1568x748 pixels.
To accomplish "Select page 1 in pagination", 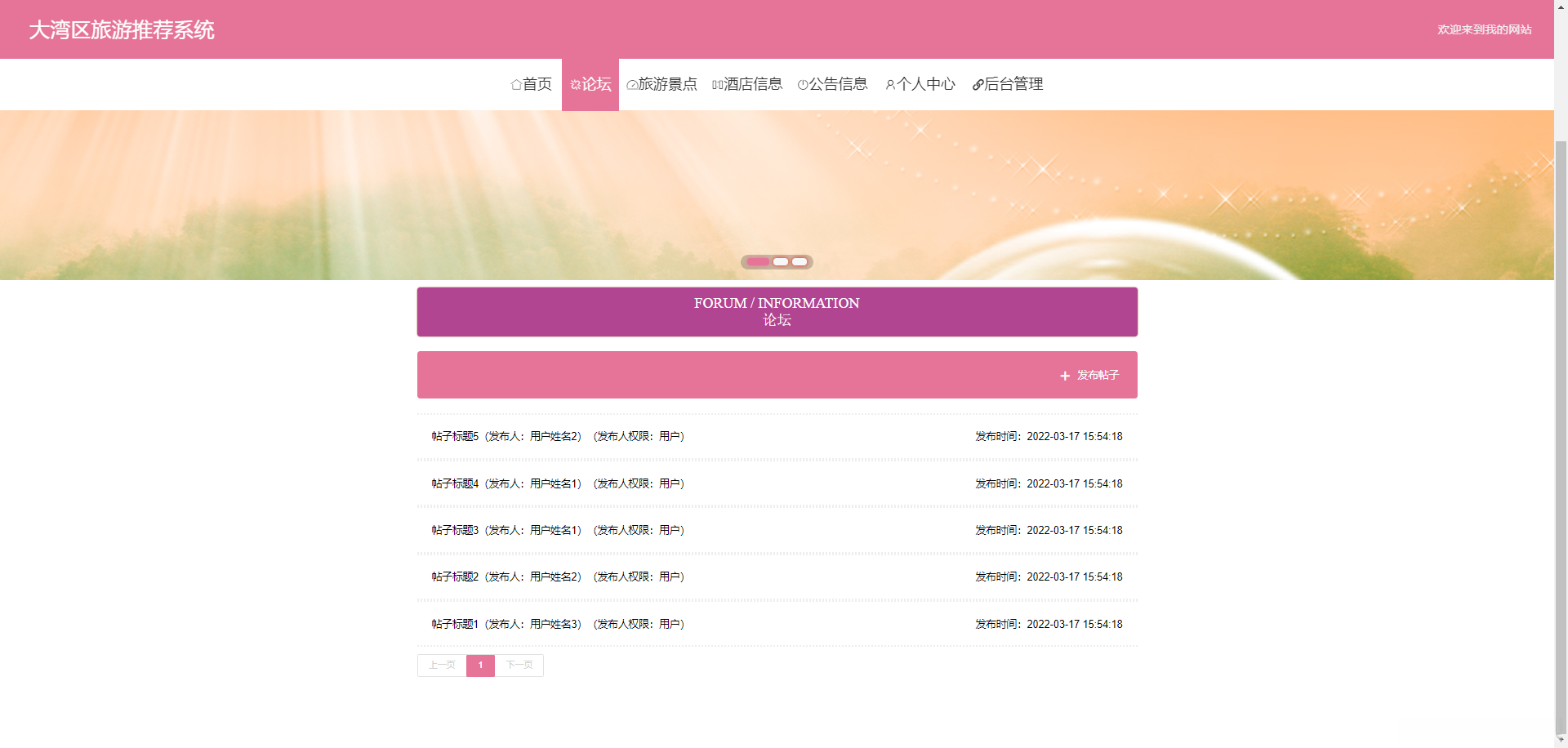I will click(480, 666).
